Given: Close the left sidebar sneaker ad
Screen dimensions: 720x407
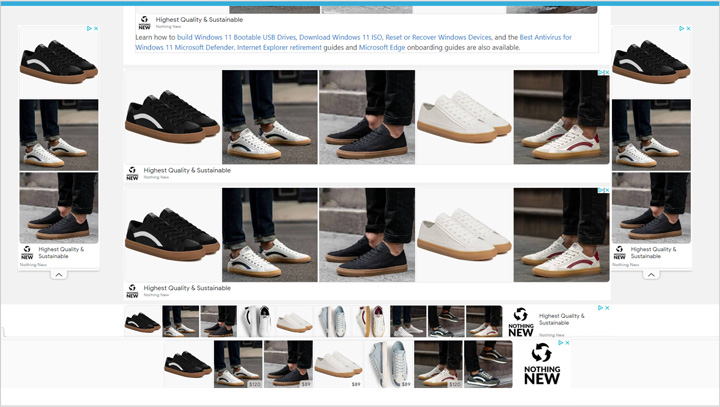Looking at the screenshot, I should point(96,28).
